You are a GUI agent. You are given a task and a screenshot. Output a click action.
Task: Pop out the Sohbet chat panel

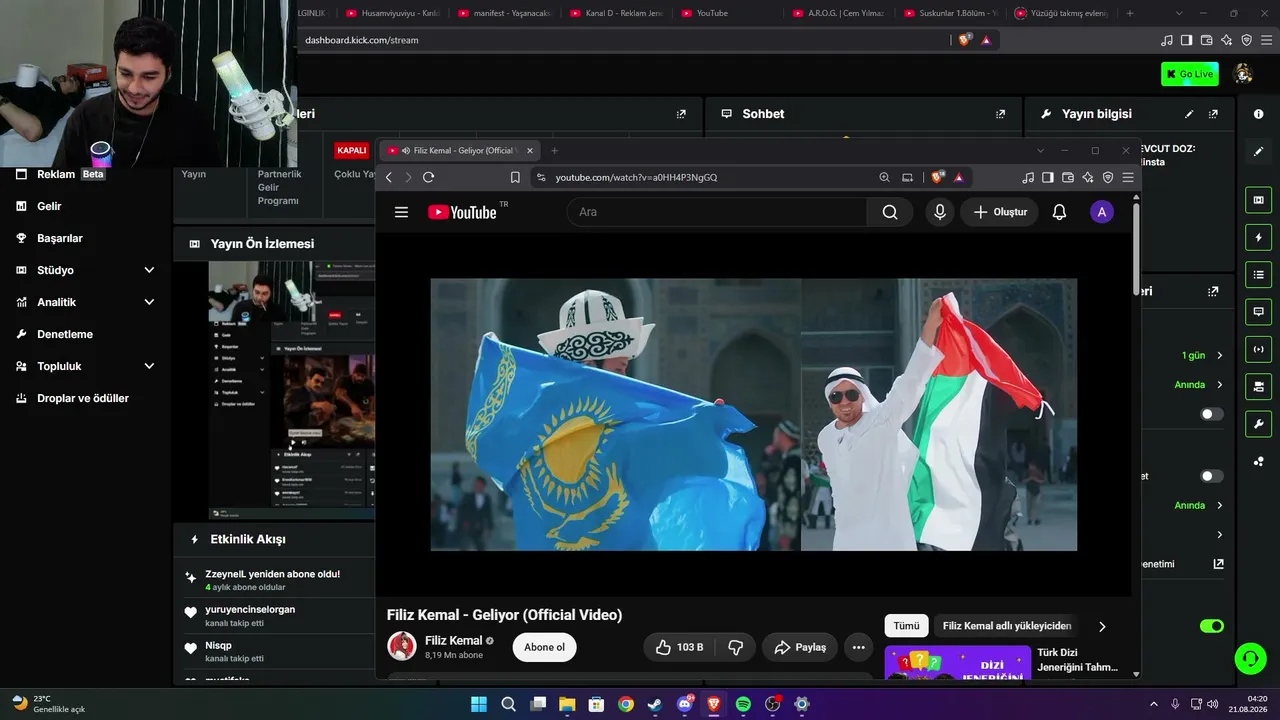1000,114
